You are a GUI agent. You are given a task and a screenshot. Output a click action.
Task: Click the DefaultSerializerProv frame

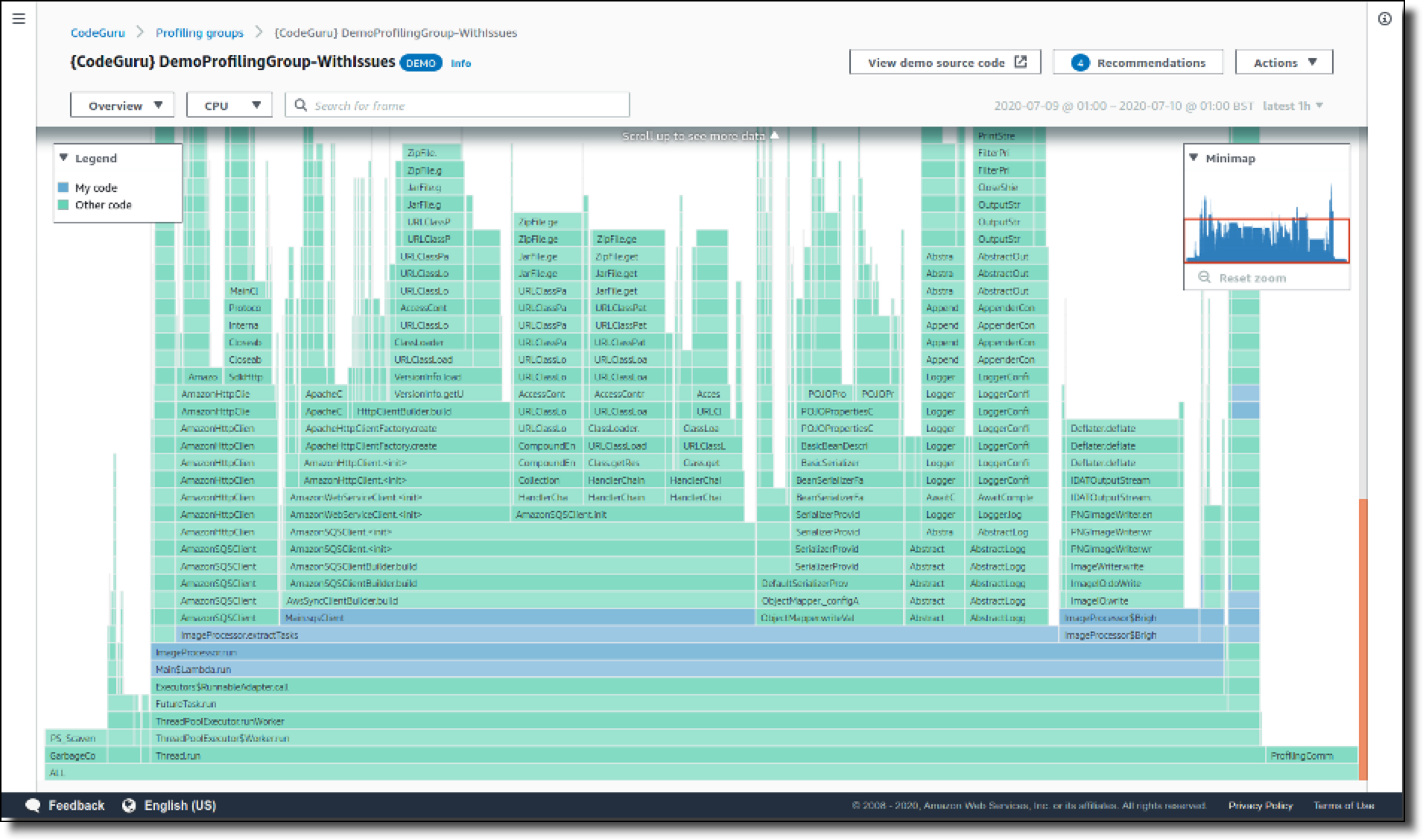coord(830,584)
